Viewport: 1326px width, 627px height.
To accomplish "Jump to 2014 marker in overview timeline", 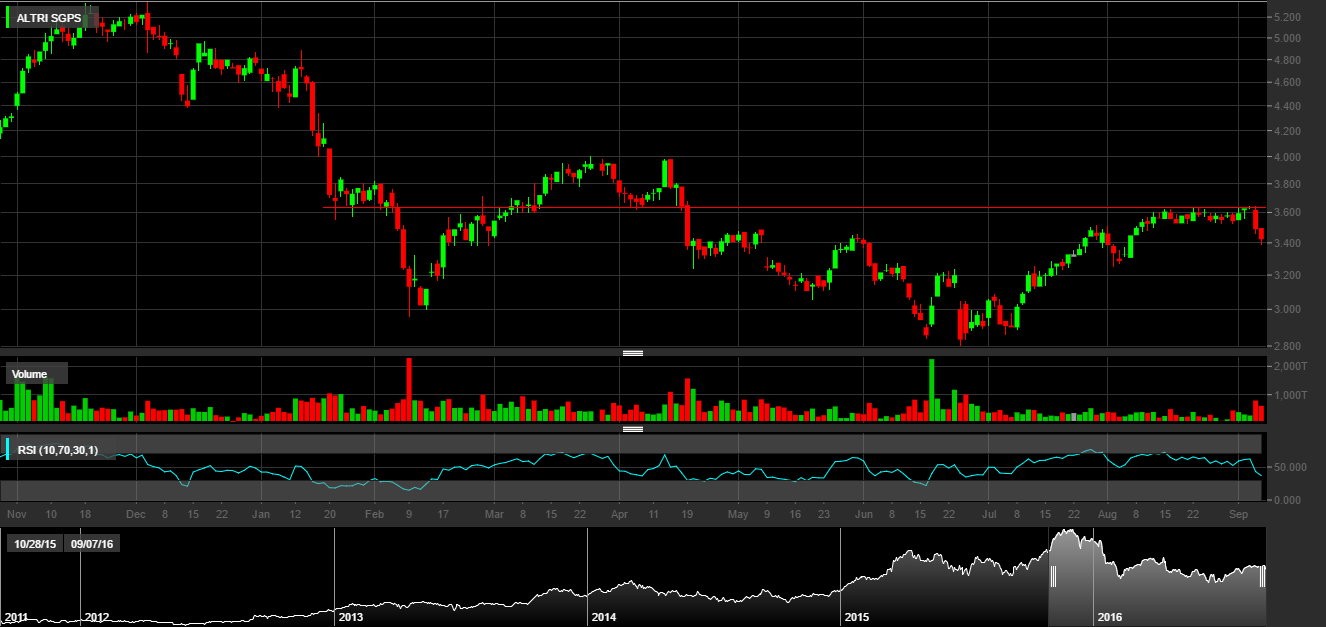I will (x=603, y=617).
